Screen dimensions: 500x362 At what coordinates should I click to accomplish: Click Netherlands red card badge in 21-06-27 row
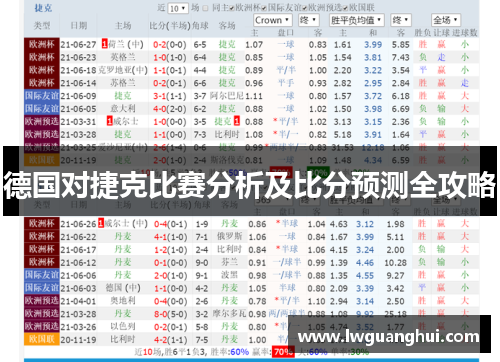pyautogui.click(x=104, y=44)
